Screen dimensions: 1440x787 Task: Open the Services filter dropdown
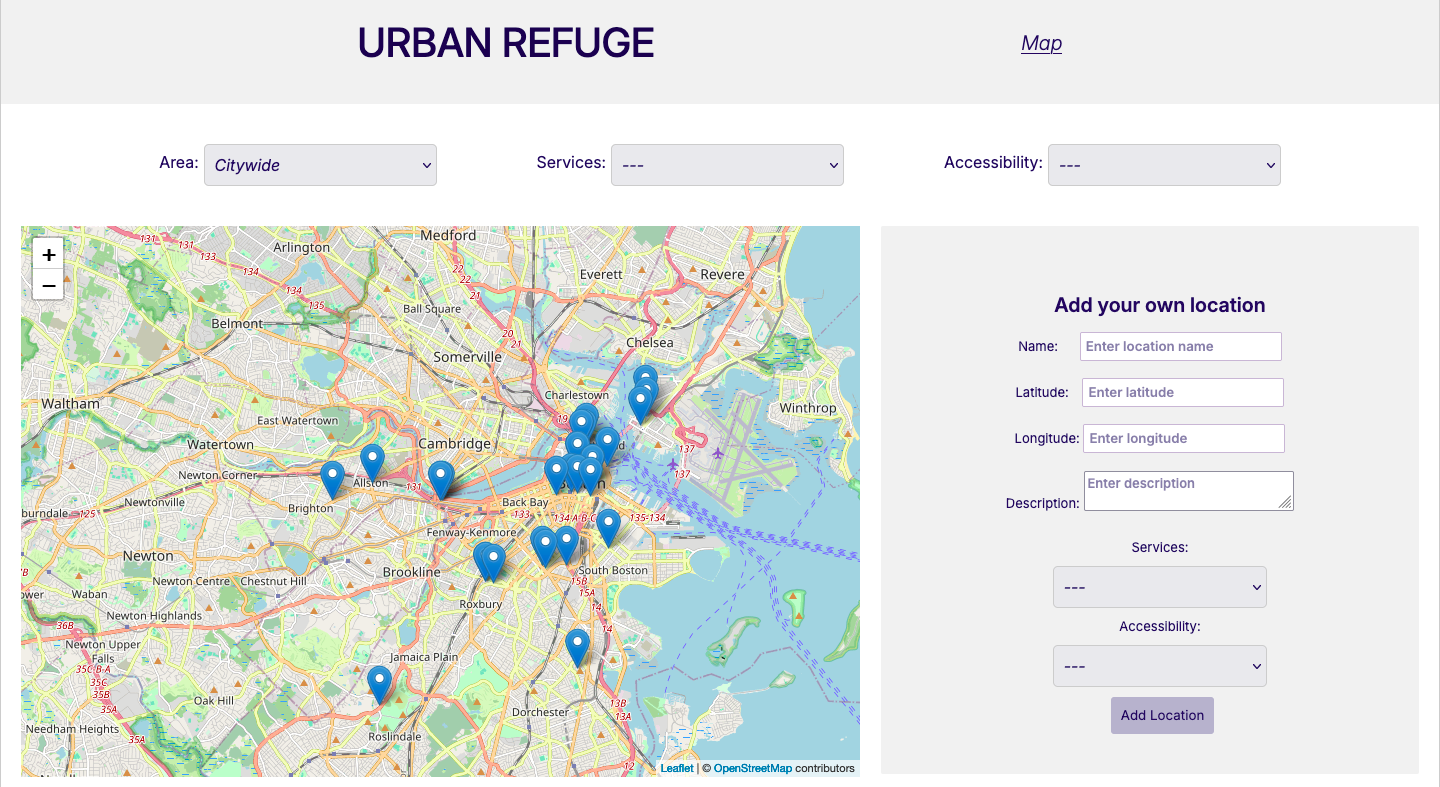point(727,165)
